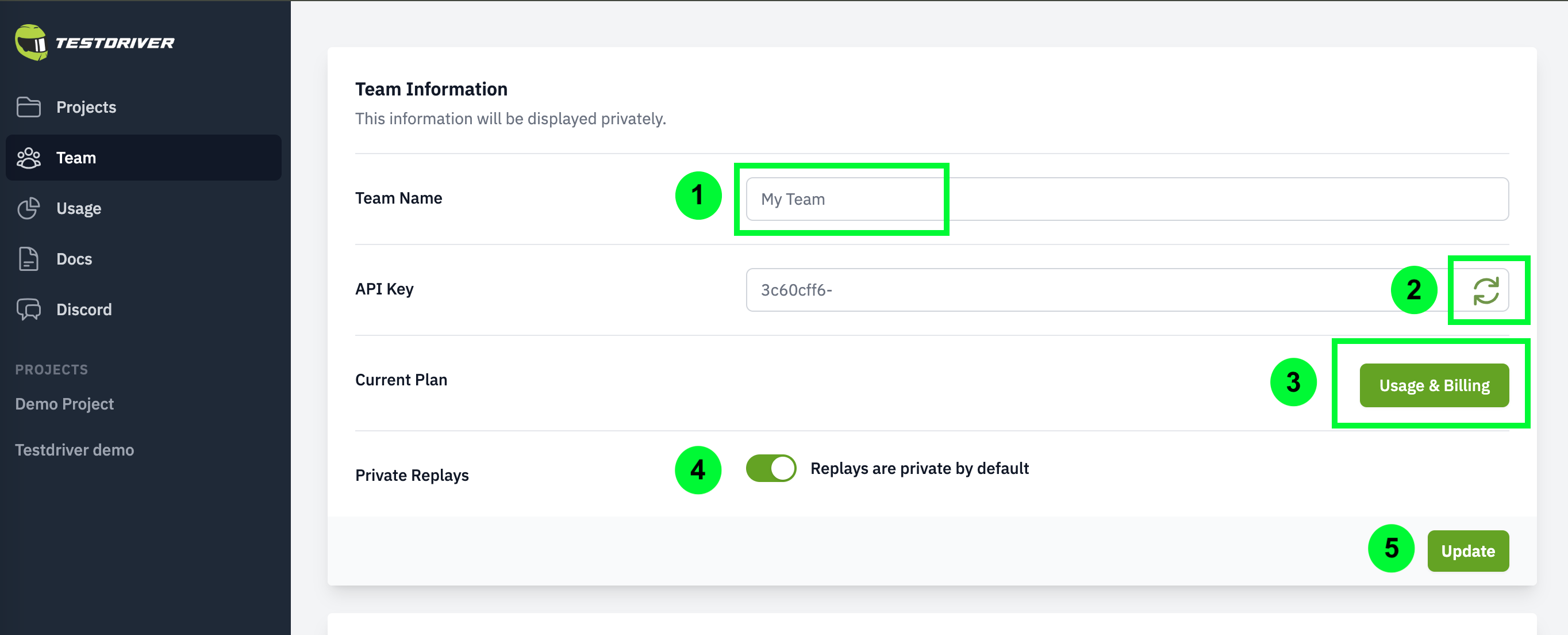1568x635 pixels.
Task: Click the Docs document icon
Action: click(x=29, y=259)
